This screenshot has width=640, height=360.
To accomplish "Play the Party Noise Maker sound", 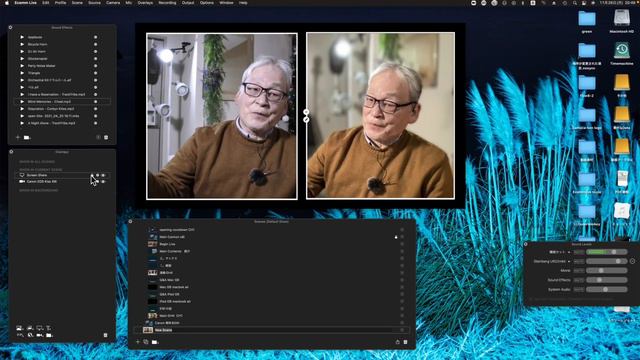I will [x=22, y=66].
